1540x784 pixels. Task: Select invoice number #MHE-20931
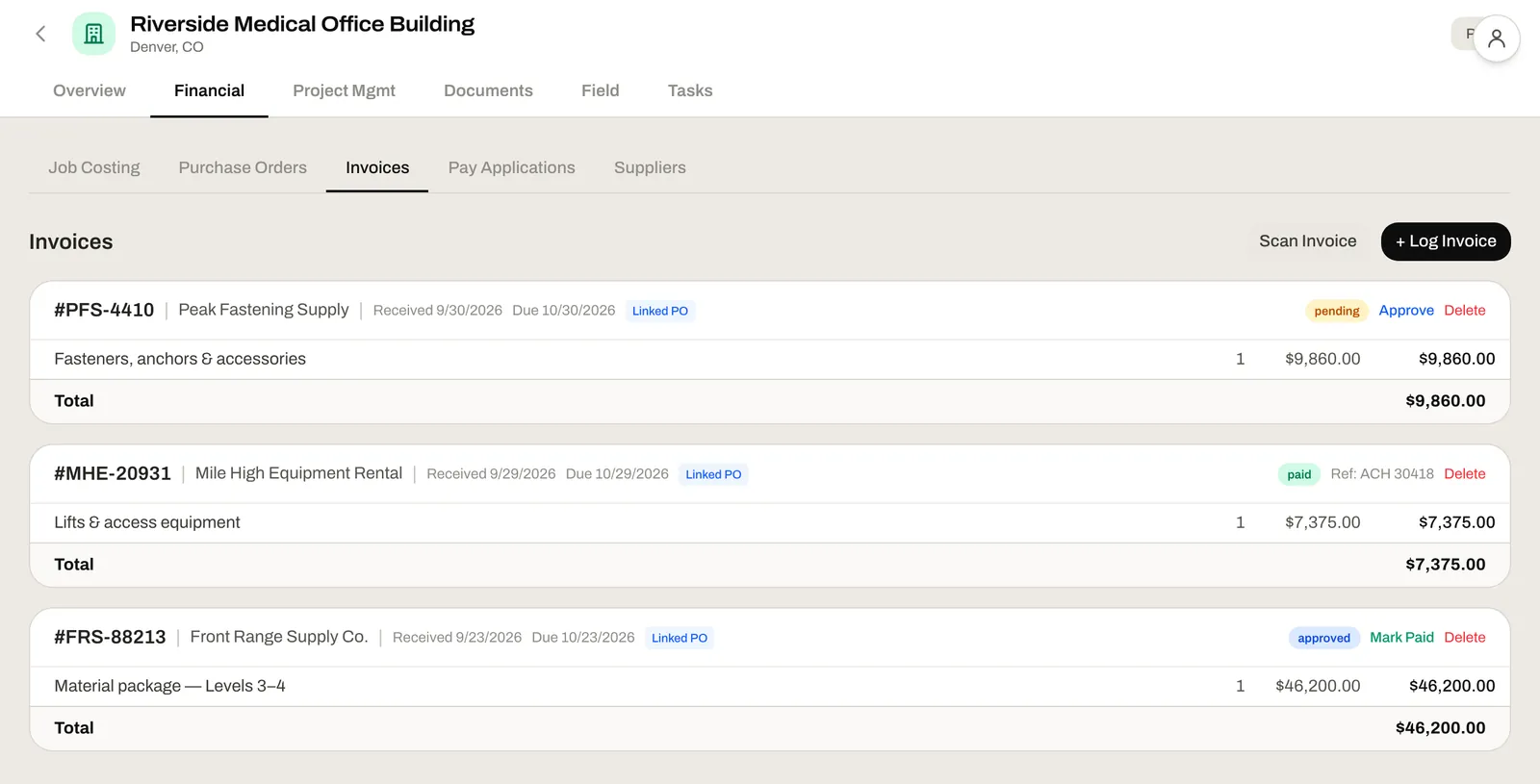tap(113, 473)
